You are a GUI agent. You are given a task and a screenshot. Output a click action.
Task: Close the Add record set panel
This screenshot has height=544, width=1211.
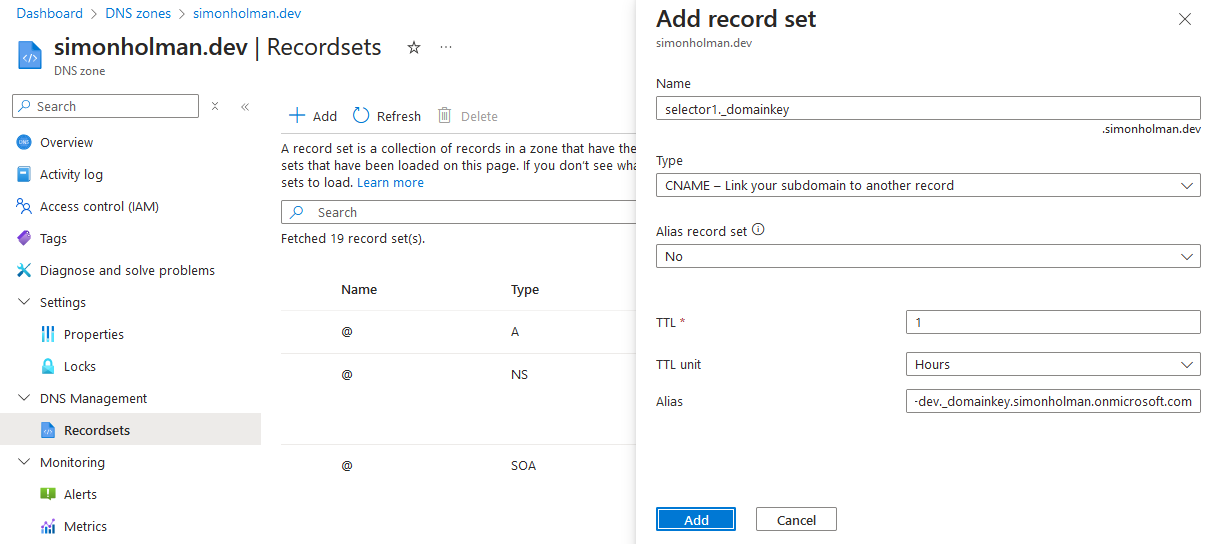pos(1185,19)
